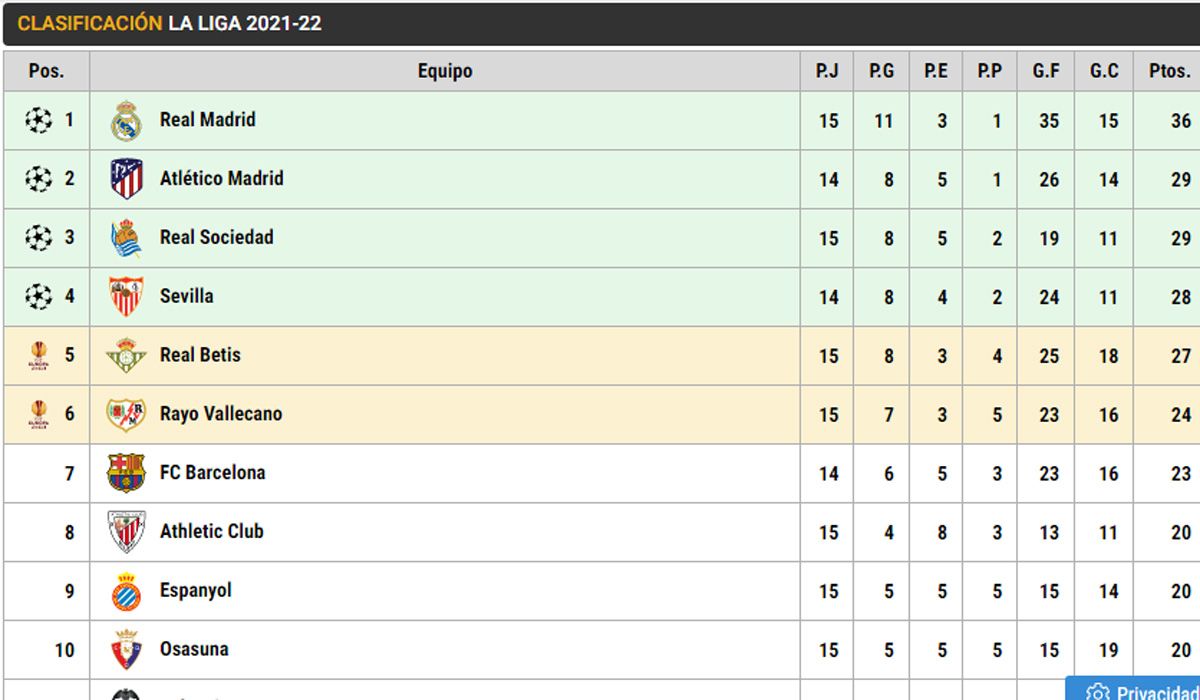
Task: Click the Atlético Madrid crest icon
Action: click(126, 179)
